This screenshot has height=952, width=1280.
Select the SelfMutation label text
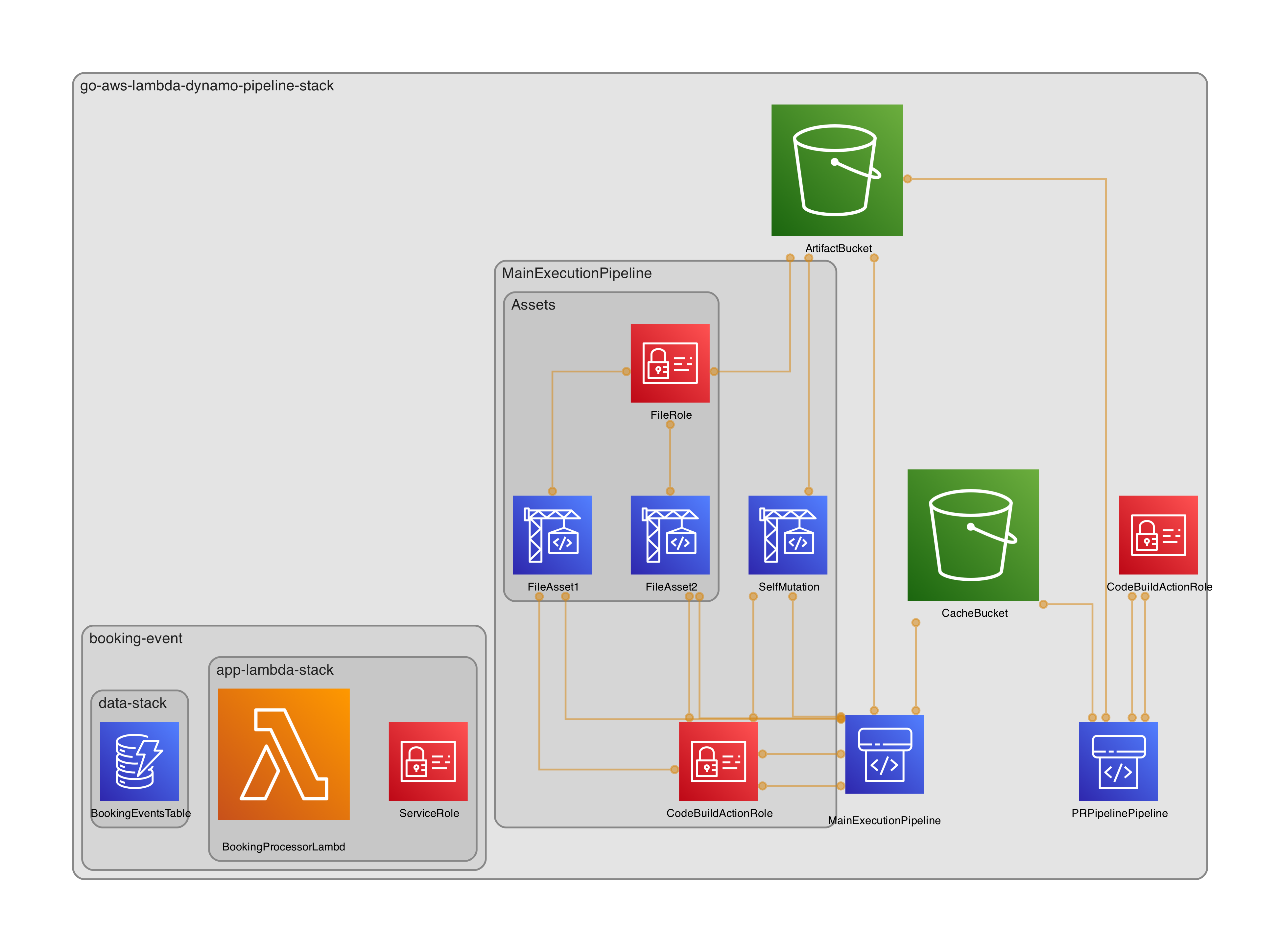pos(788,587)
